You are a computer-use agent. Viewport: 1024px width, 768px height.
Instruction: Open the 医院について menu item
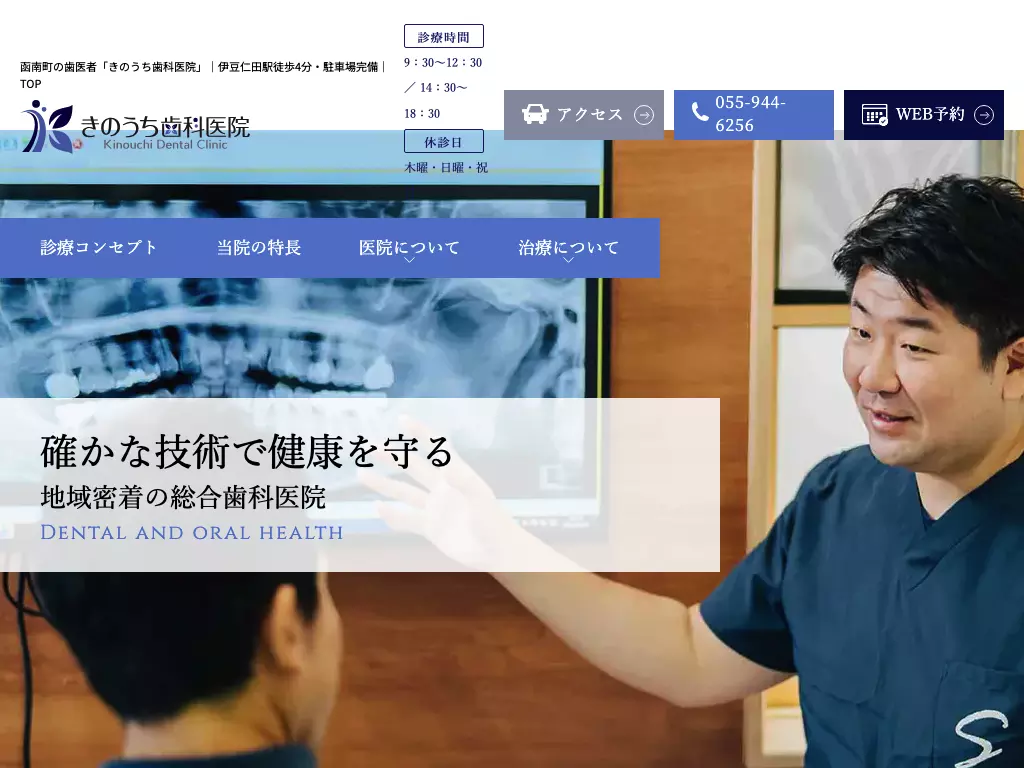click(x=409, y=248)
